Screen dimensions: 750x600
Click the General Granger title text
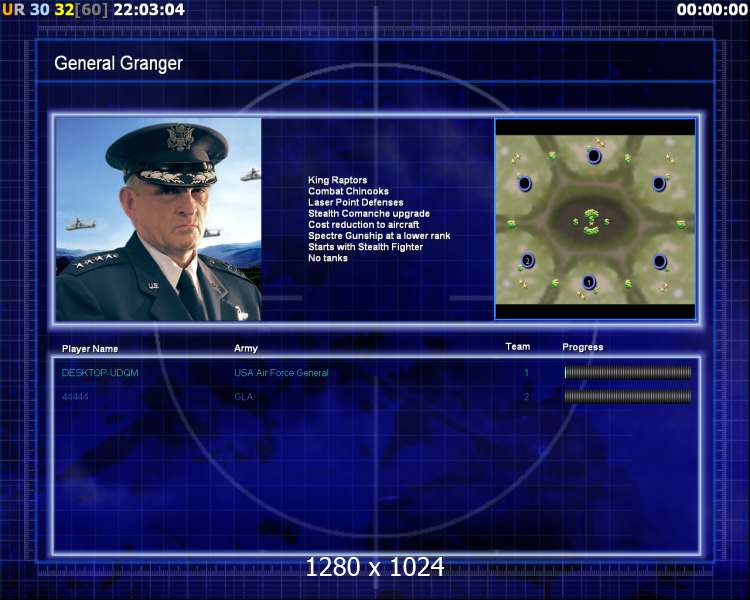coord(119,63)
